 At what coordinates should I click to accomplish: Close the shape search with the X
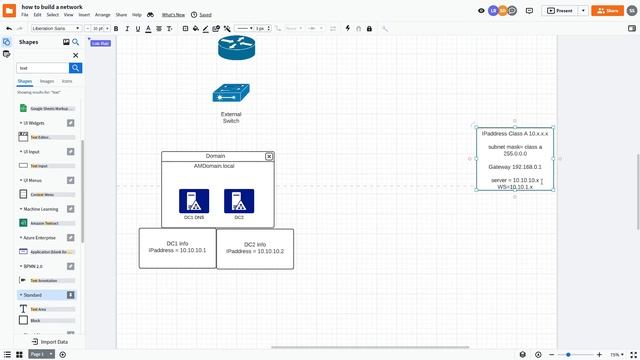click(x=76, y=55)
